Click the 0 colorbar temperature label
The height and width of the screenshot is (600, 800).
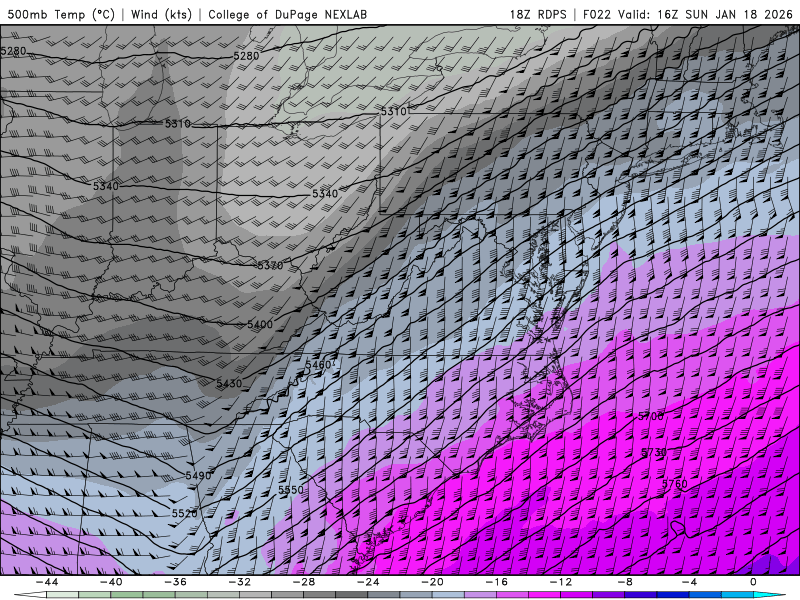point(754,582)
